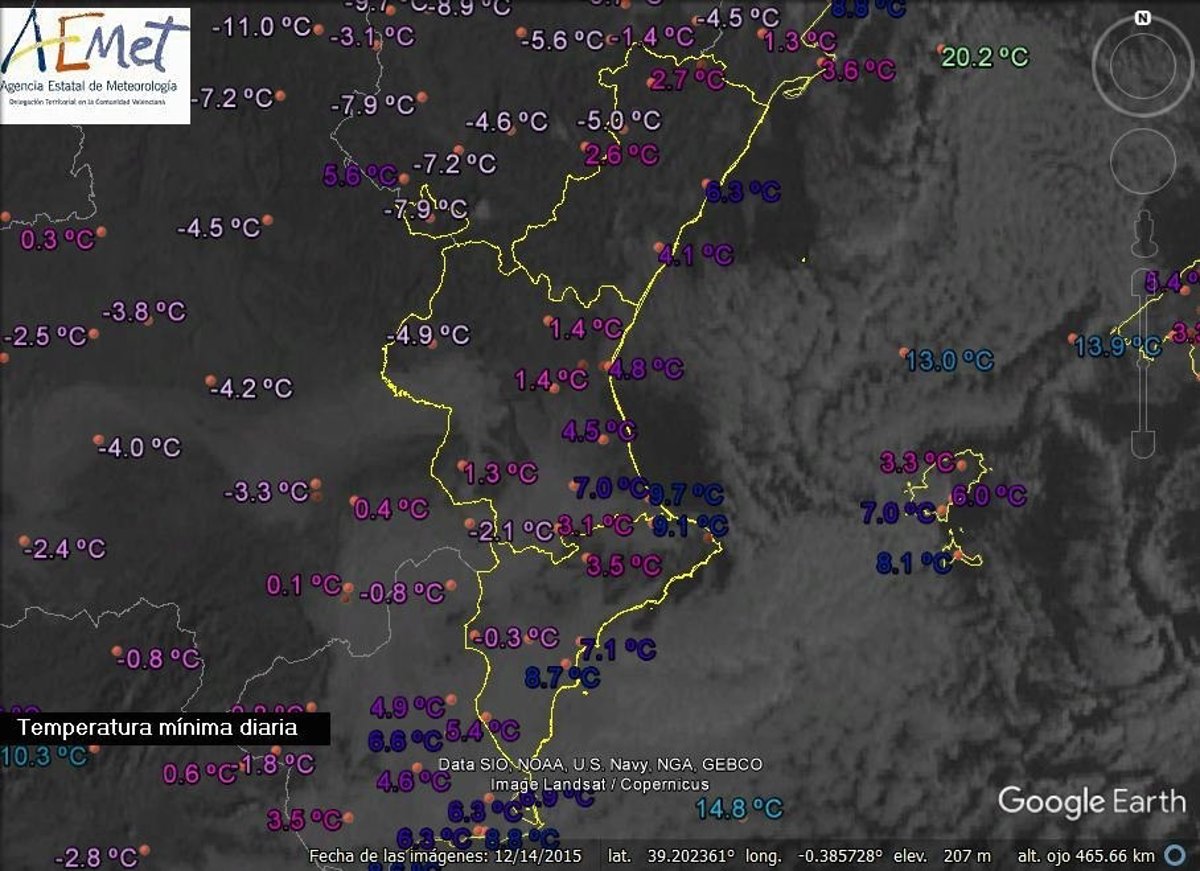This screenshot has width=1200, height=871.
Task: Click the AEMet logo overlay
Action: point(95,65)
